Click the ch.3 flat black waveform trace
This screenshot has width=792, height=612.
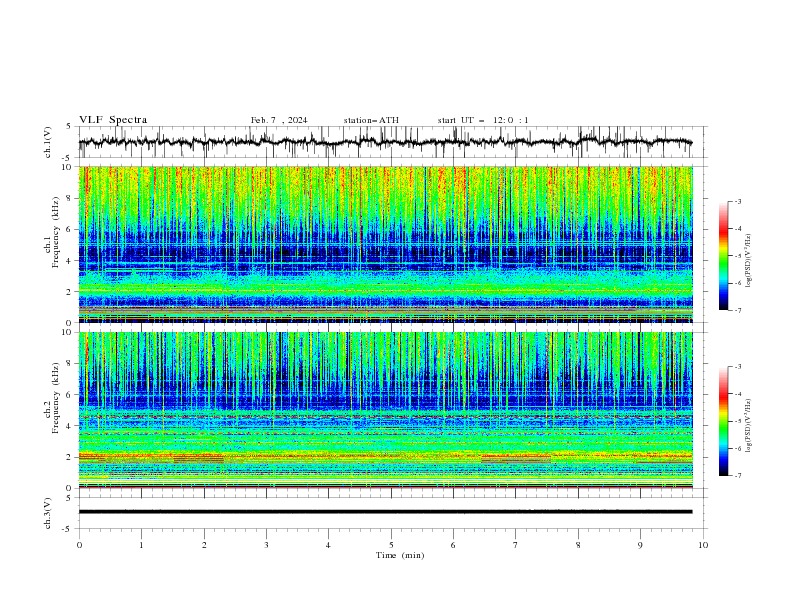[x=385, y=512]
